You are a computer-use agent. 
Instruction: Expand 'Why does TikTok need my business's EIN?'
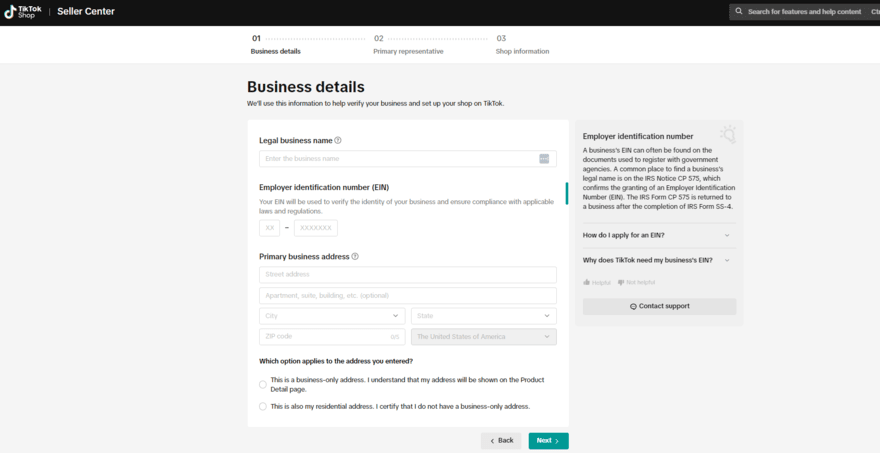(659, 260)
